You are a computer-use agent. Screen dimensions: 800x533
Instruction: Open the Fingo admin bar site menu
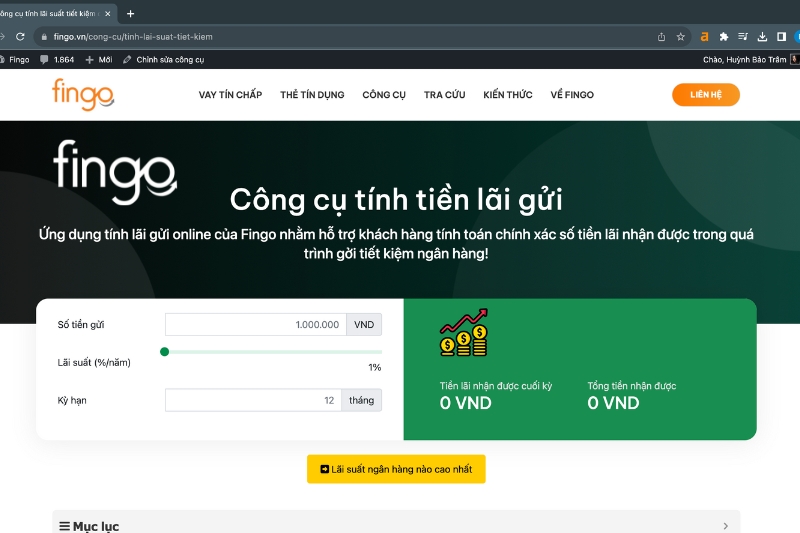coord(15,60)
